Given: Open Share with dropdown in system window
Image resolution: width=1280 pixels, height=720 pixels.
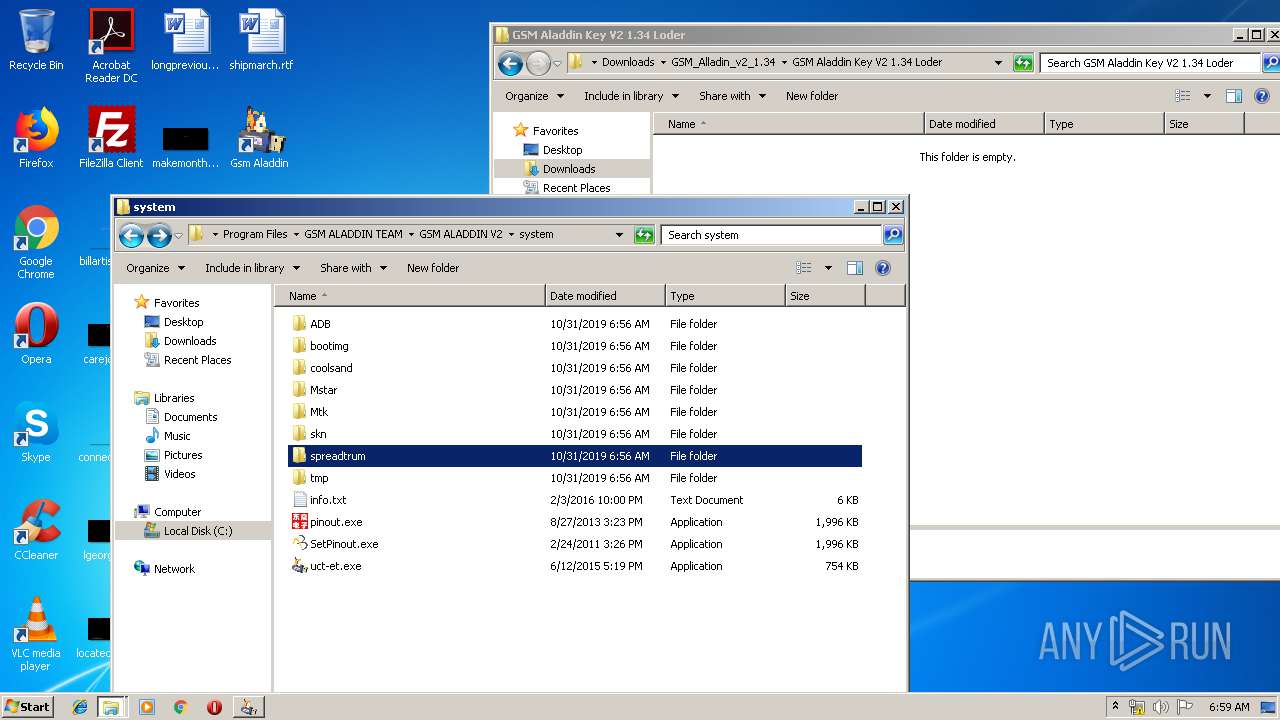Looking at the screenshot, I should tap(353, 268).
